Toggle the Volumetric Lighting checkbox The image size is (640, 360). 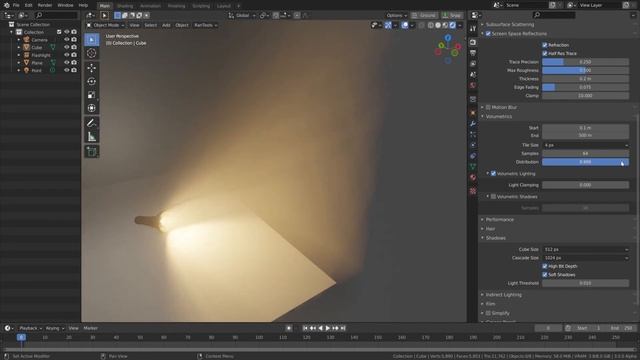pyautogui.click(x=493, y=173)
